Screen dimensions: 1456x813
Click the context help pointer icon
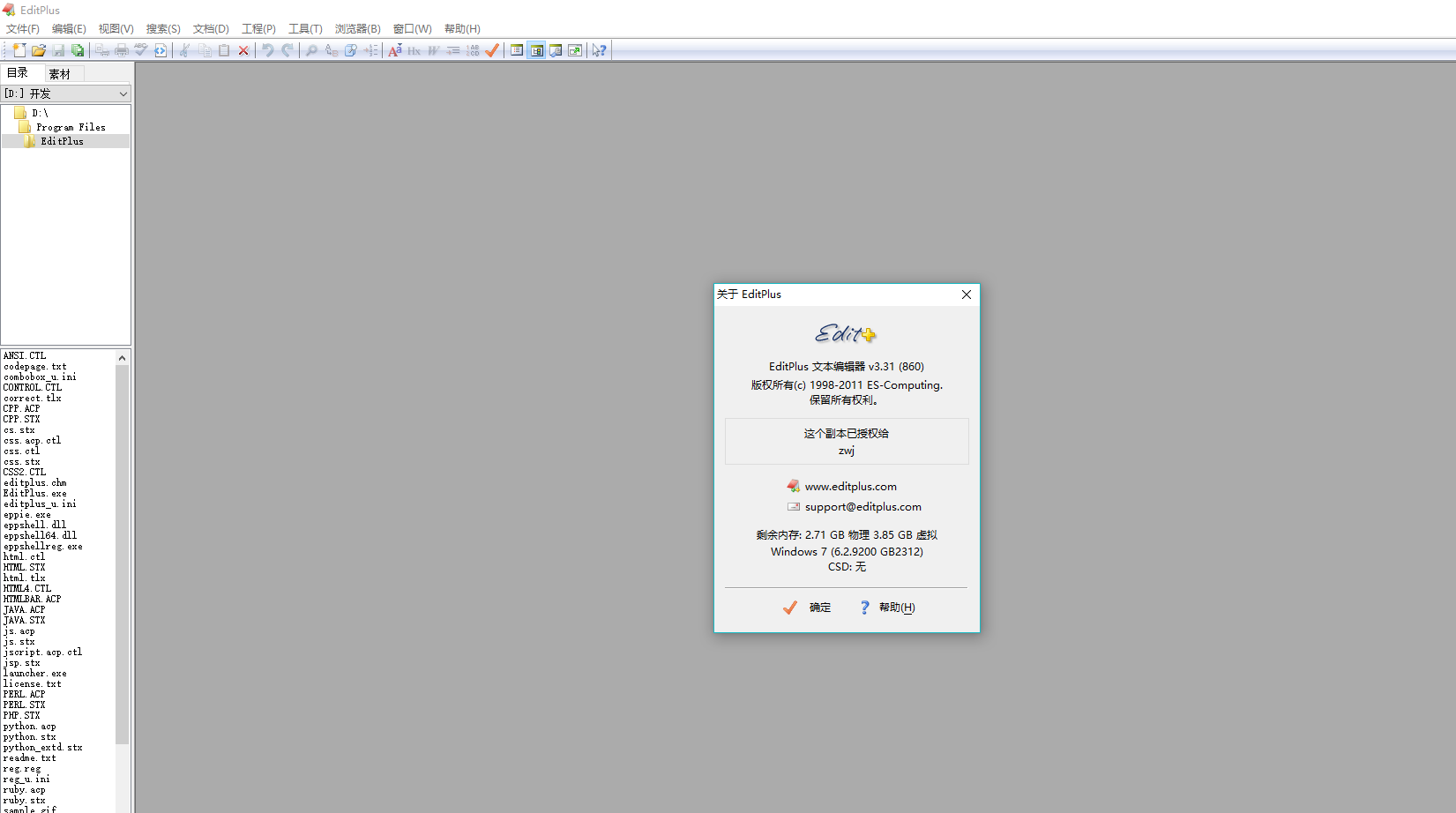click(599, 50)
